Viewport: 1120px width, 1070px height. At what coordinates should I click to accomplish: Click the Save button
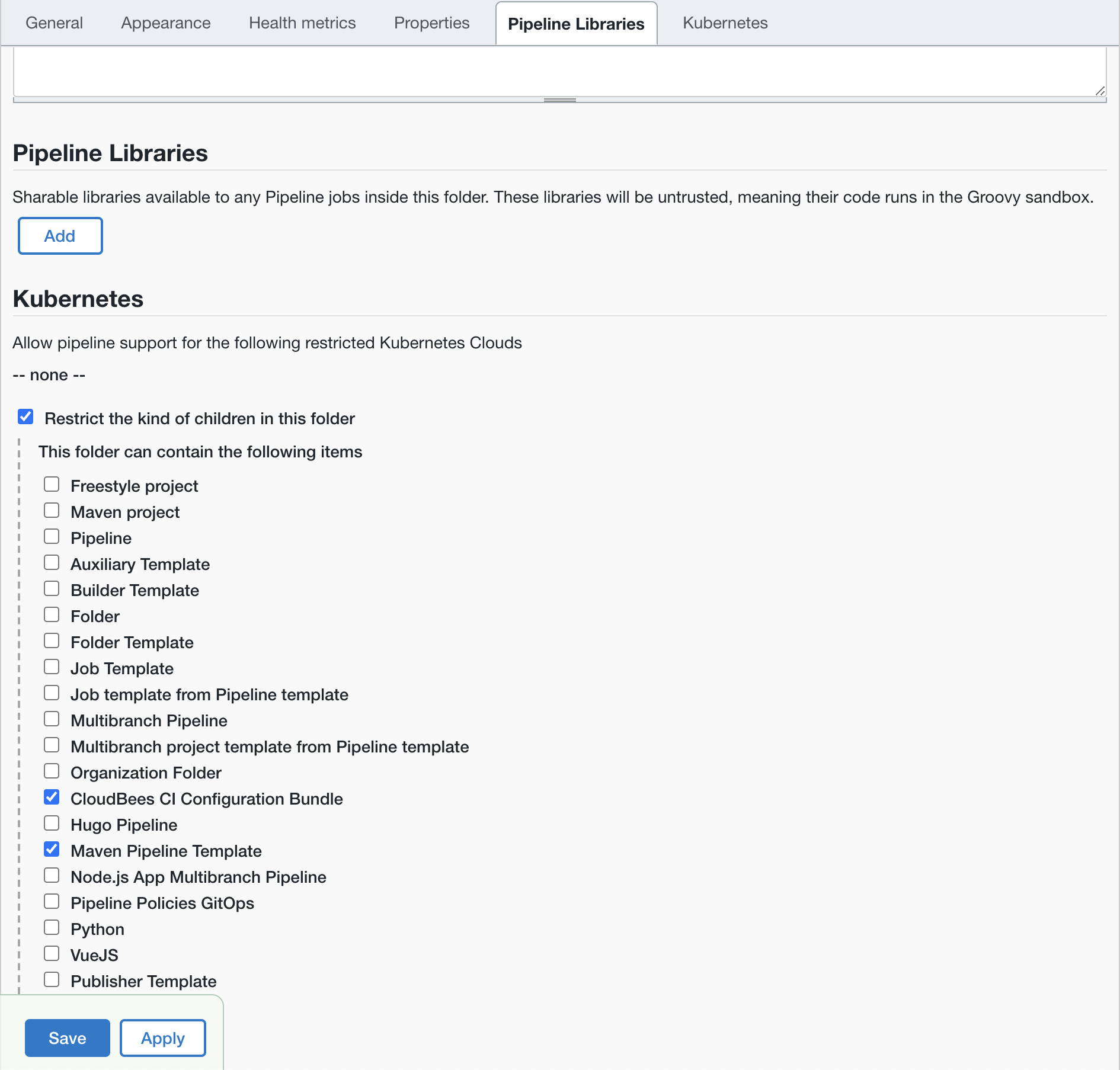67,1038
